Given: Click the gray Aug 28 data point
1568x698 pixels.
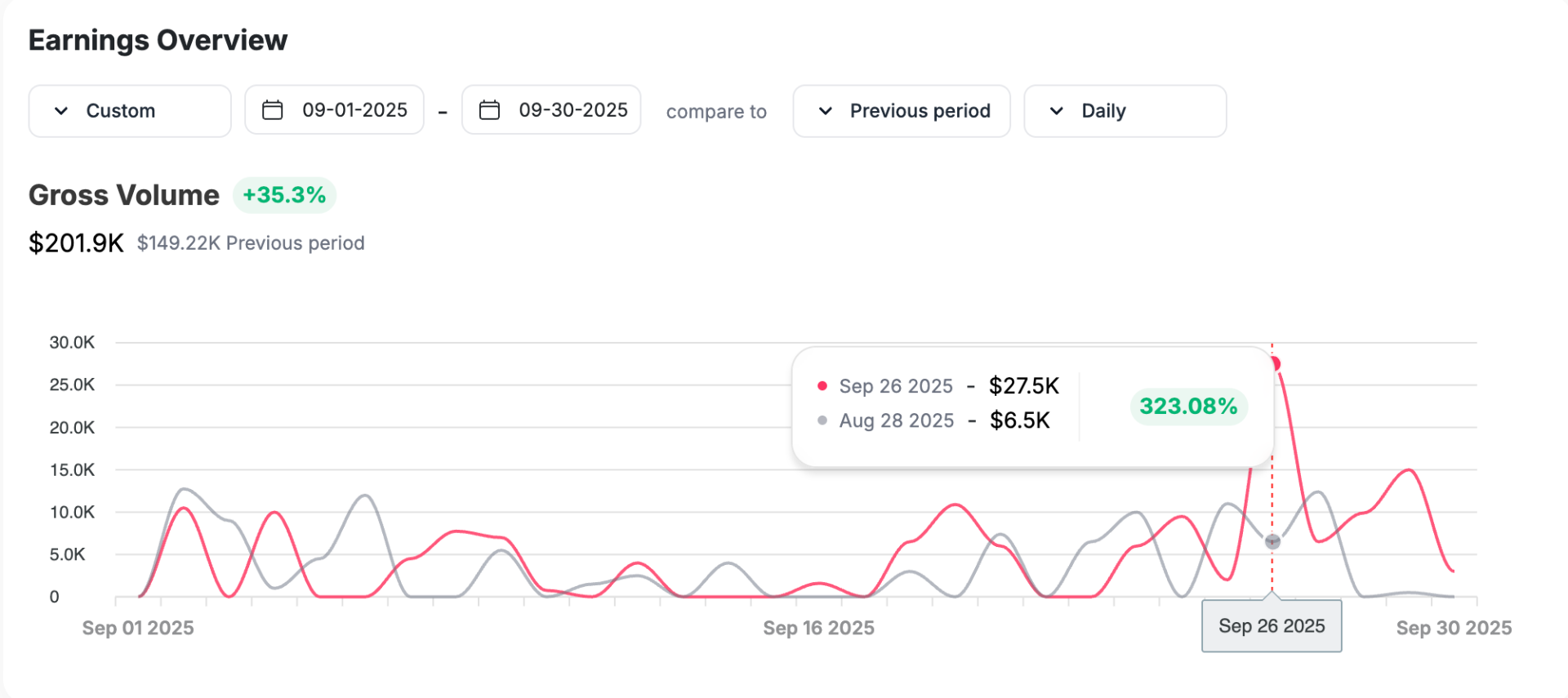Looking at the screenshot, I should coord(1272,541).
